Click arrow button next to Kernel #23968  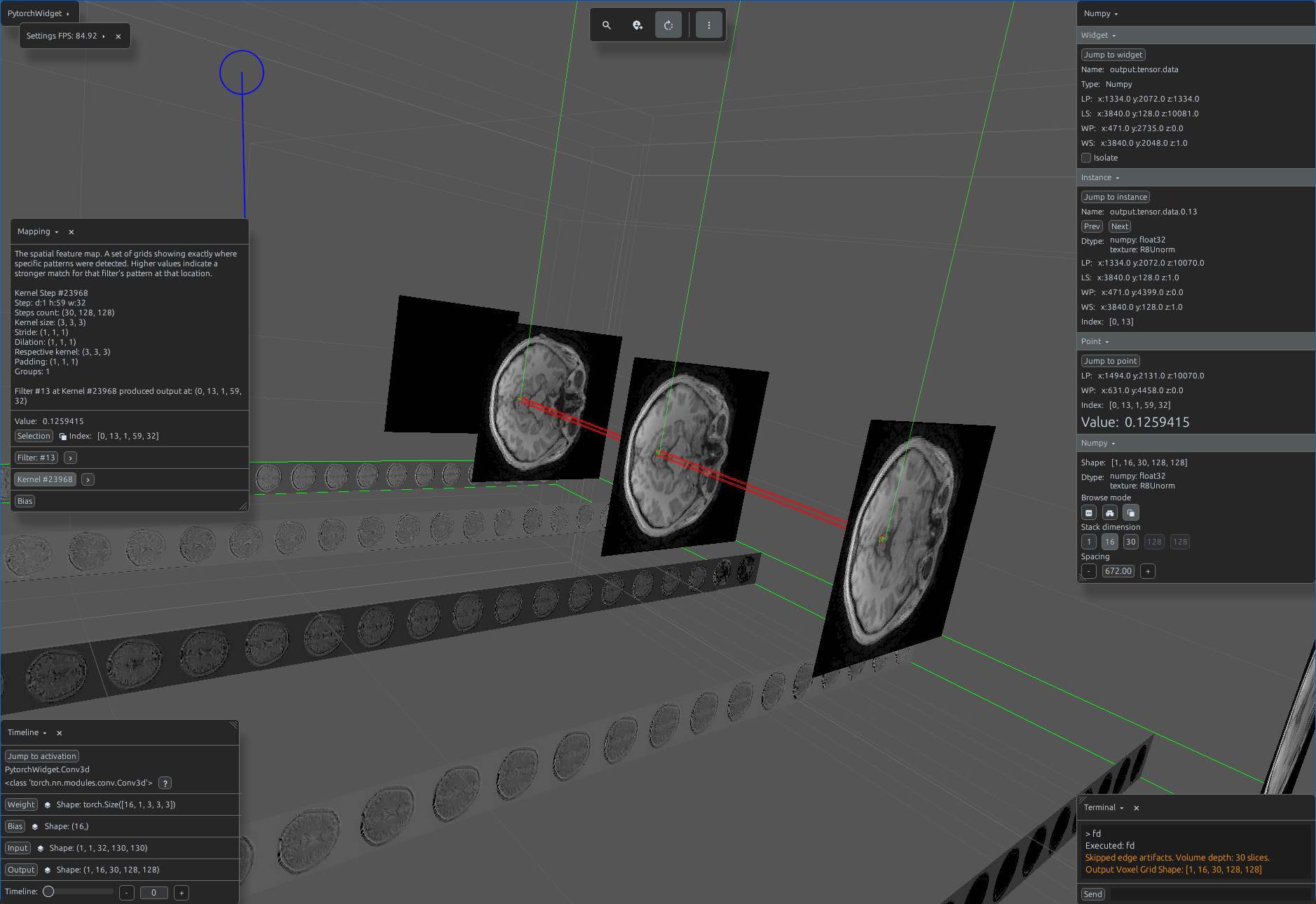point(88,480)
